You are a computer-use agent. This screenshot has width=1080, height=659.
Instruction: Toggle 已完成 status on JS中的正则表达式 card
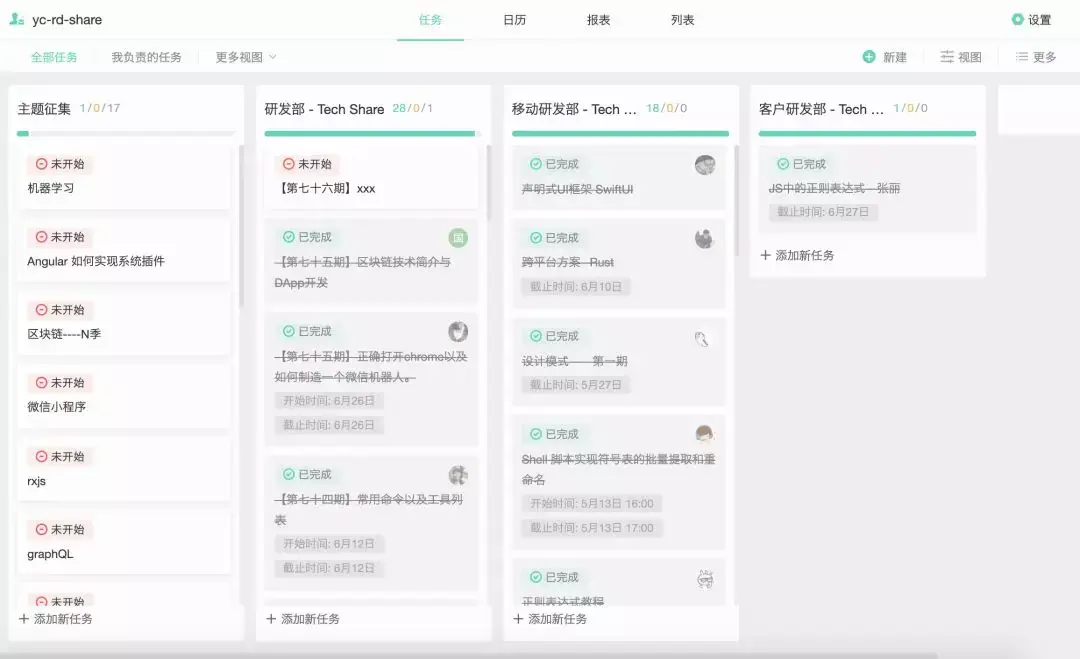click(801, 164)
